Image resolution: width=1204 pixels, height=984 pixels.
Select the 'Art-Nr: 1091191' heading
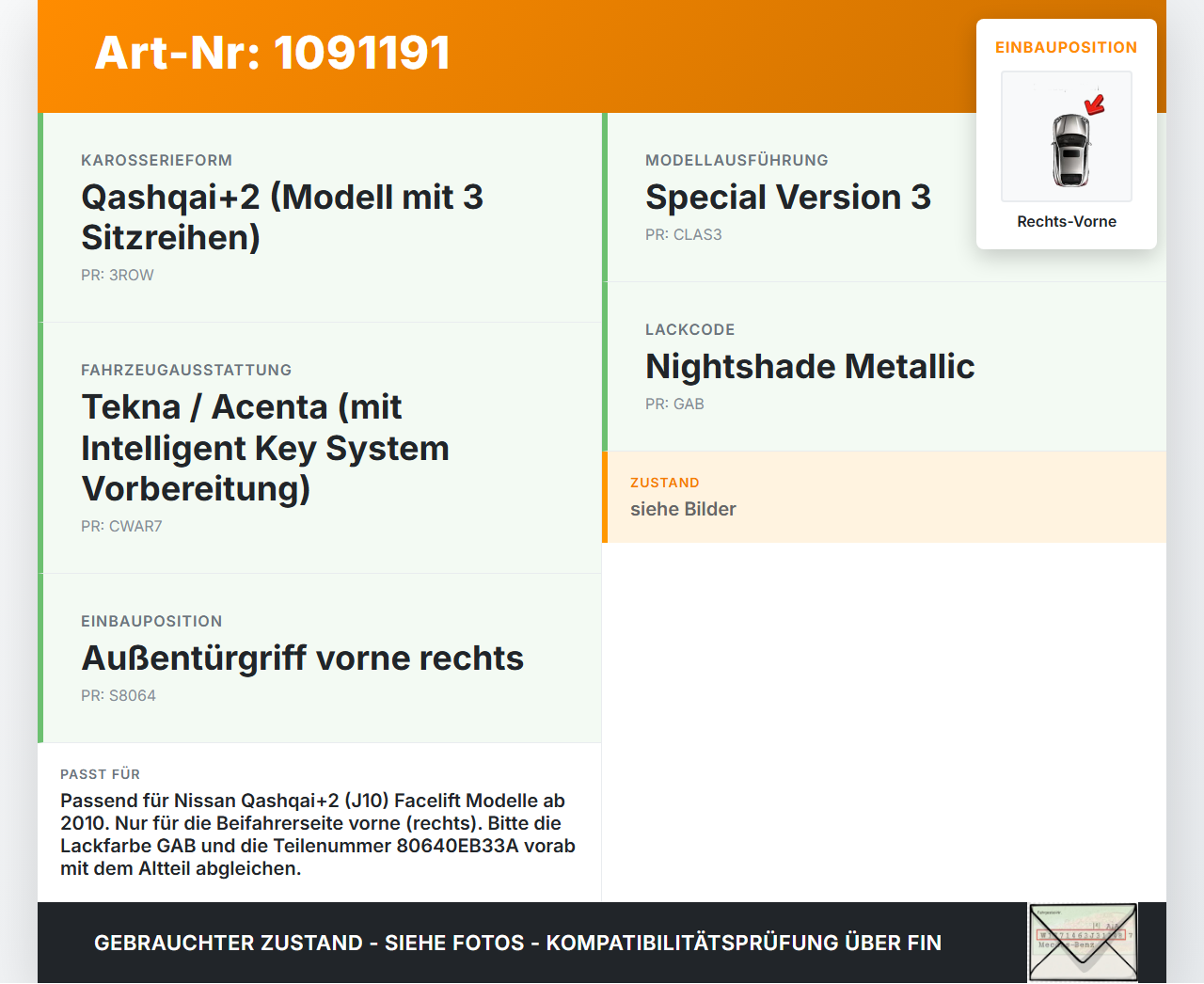point(273,53)
